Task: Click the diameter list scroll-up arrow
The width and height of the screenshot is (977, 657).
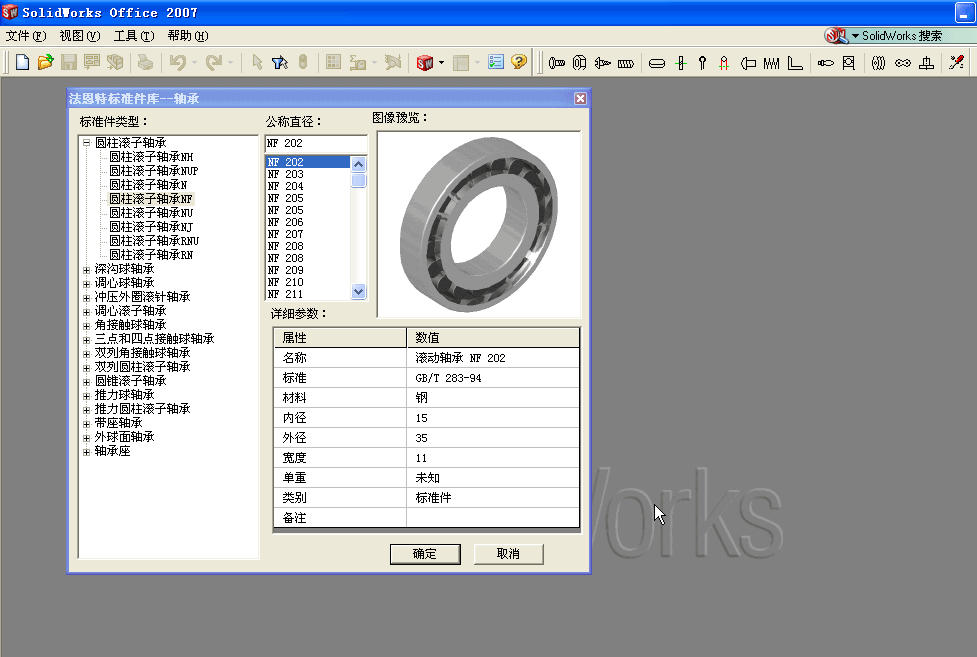Action: coord(358,164)
